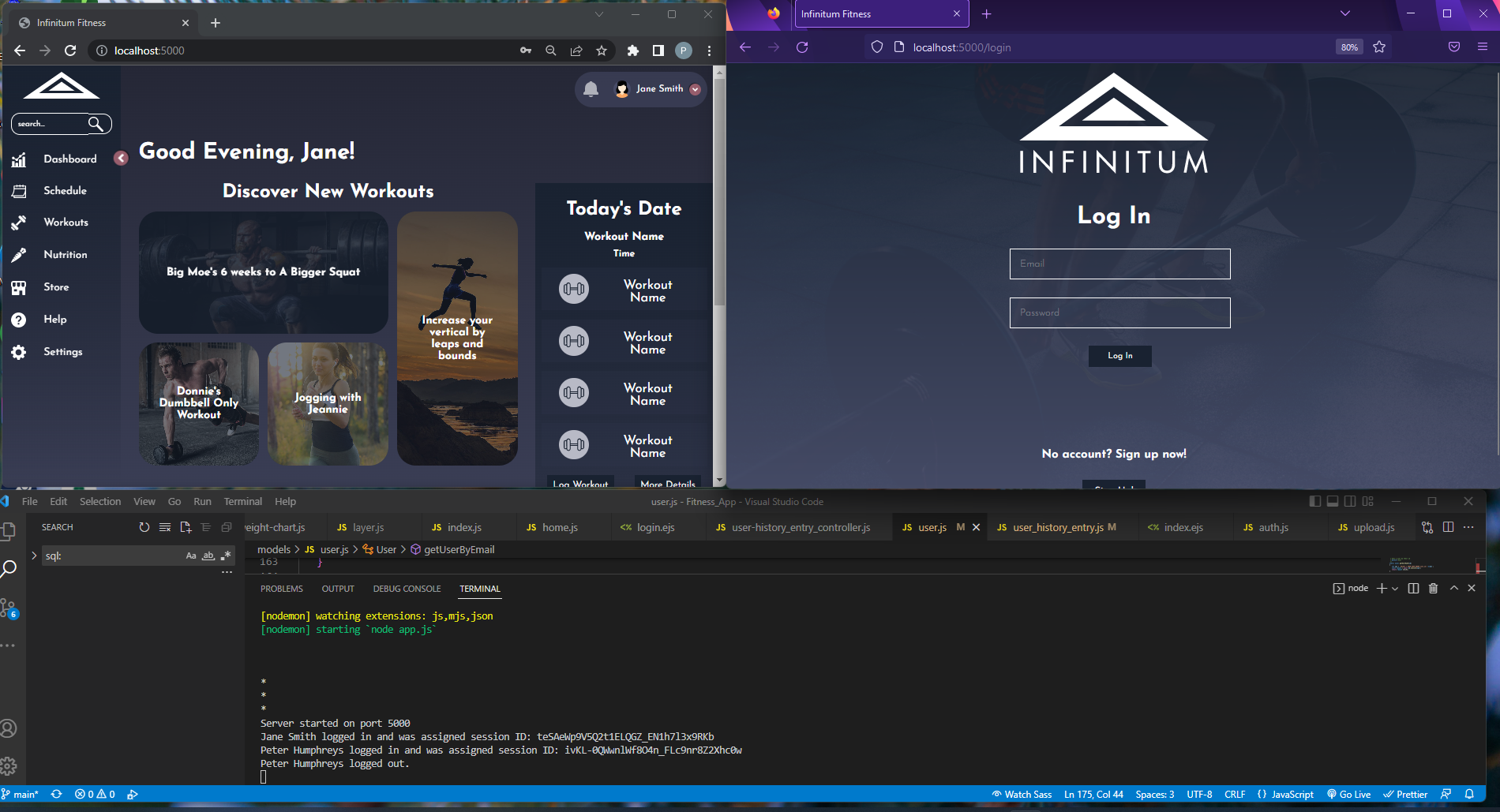Click the magnifier in the Infinitum search bar
The height and width of the screenshot is (812, 1500).
pyautogui.click(x=96, y=123)
